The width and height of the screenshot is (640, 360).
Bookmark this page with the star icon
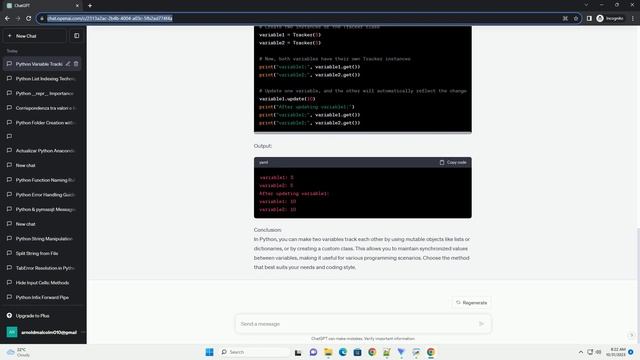(x=576, y=18)
